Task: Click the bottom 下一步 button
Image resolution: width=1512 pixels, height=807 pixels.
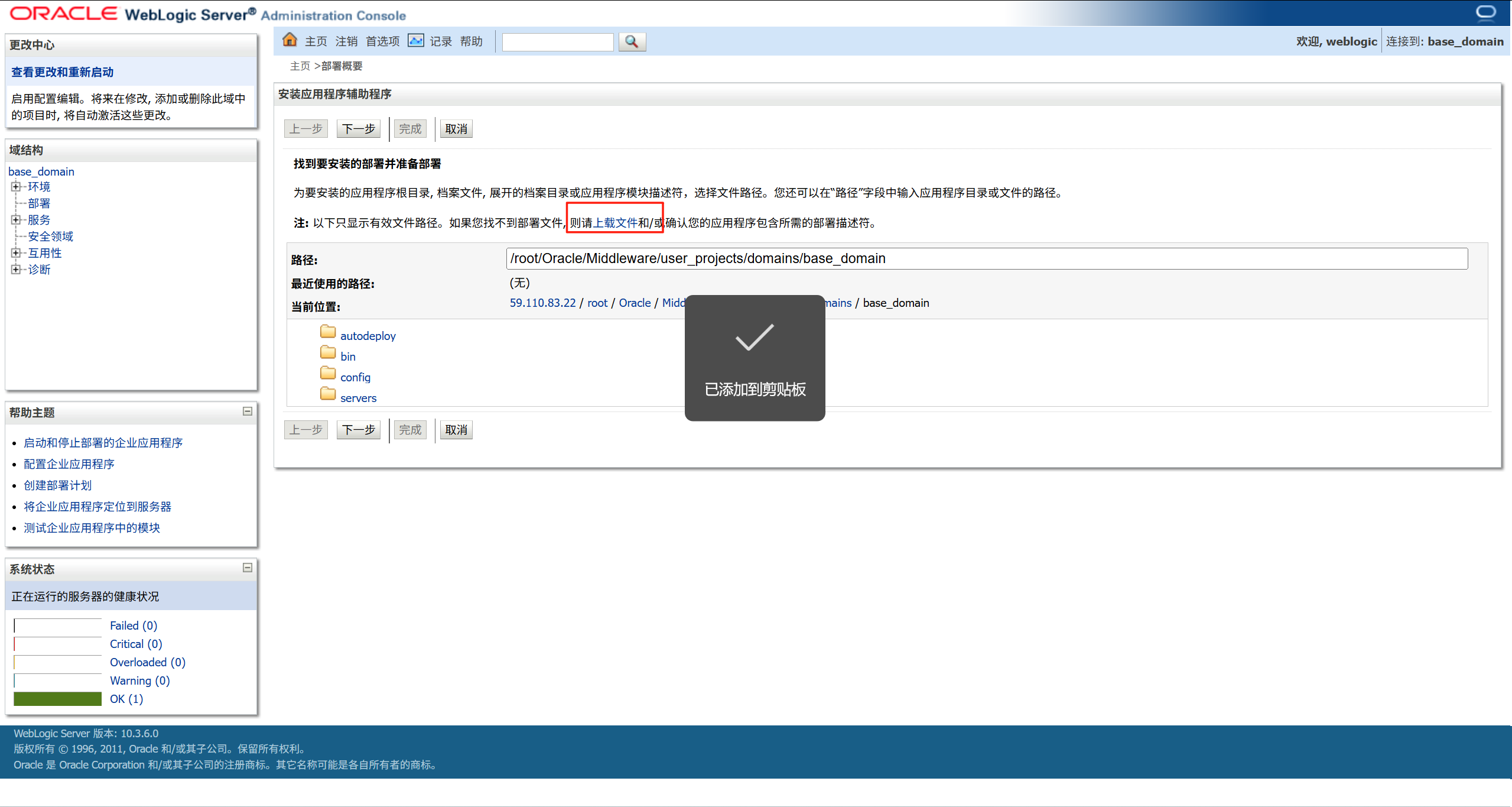Action: tap(359, 430)
